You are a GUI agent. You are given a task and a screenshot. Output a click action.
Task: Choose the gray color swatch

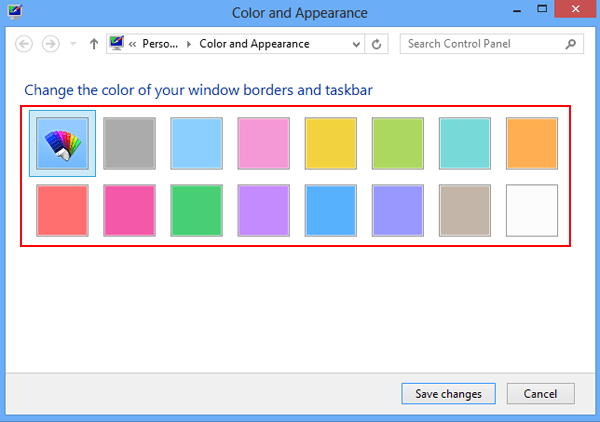(x=129, y=143)
